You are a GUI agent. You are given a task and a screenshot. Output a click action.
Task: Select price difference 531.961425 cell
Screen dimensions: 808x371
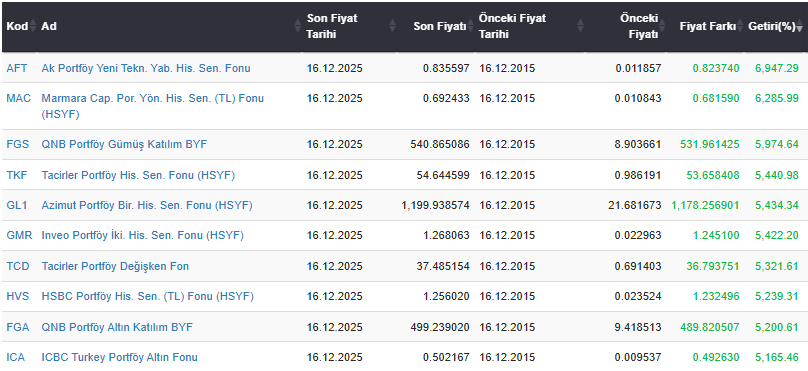point(710,144)
